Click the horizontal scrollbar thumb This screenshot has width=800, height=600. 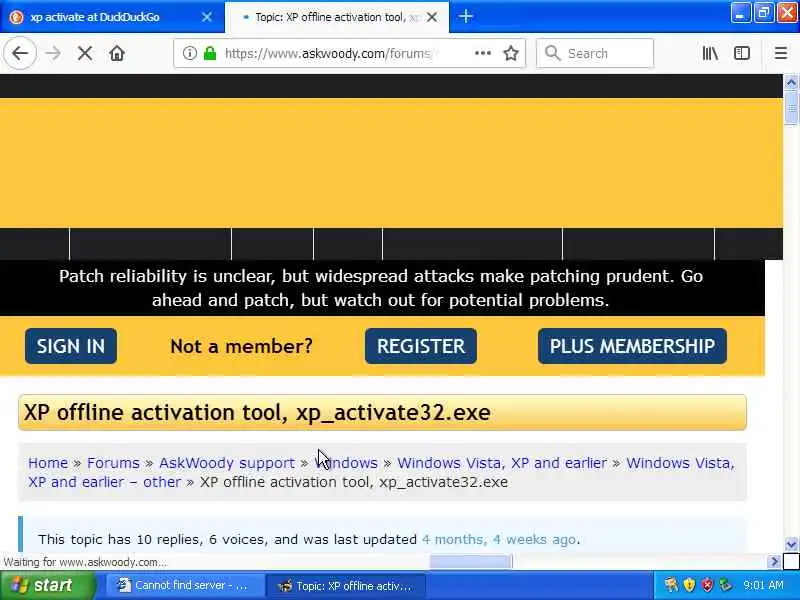point(470,562)
